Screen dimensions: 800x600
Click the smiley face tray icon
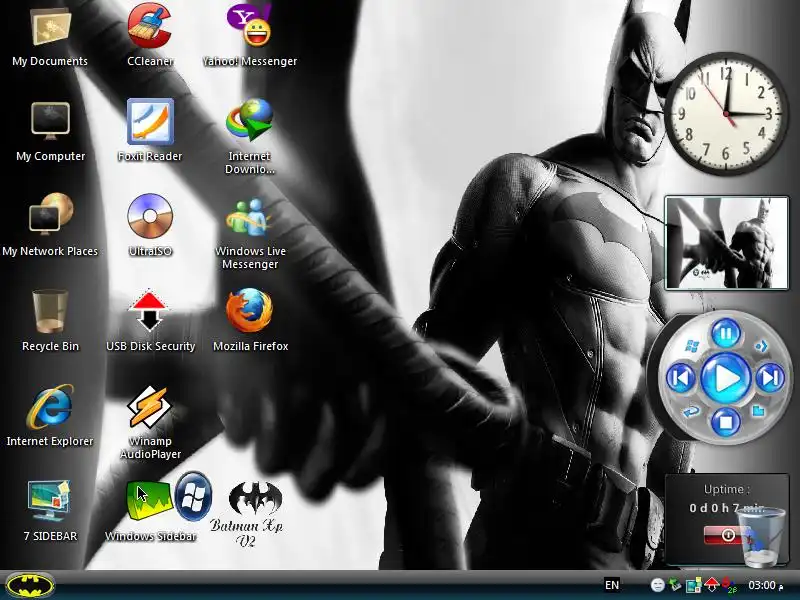(658, 585)
